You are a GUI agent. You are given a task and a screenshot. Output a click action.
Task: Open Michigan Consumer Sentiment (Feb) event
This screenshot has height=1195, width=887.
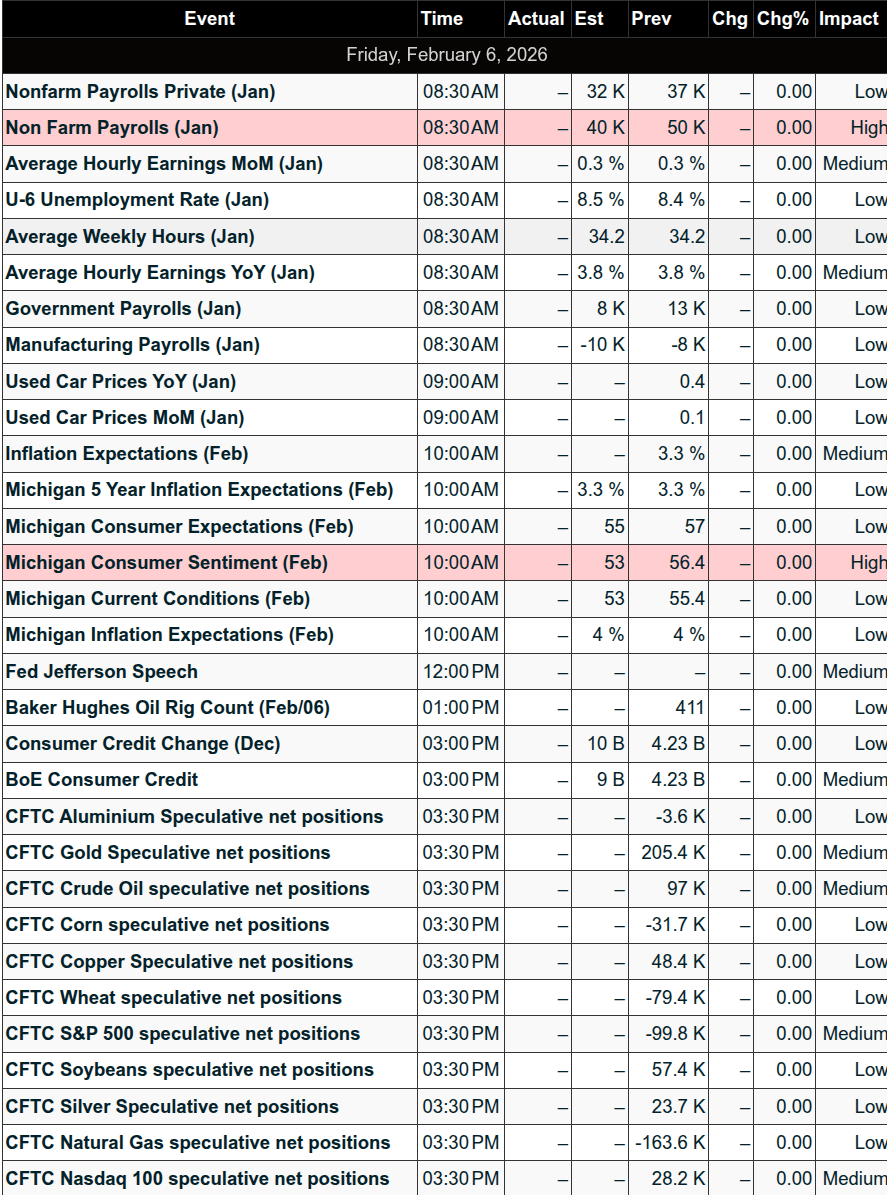(x=166, y=563)
